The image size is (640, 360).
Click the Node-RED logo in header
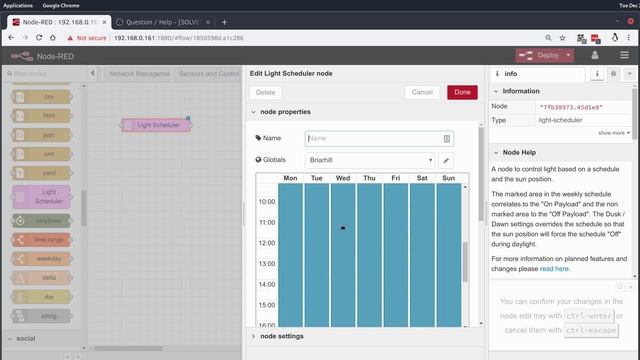(22, 56)
